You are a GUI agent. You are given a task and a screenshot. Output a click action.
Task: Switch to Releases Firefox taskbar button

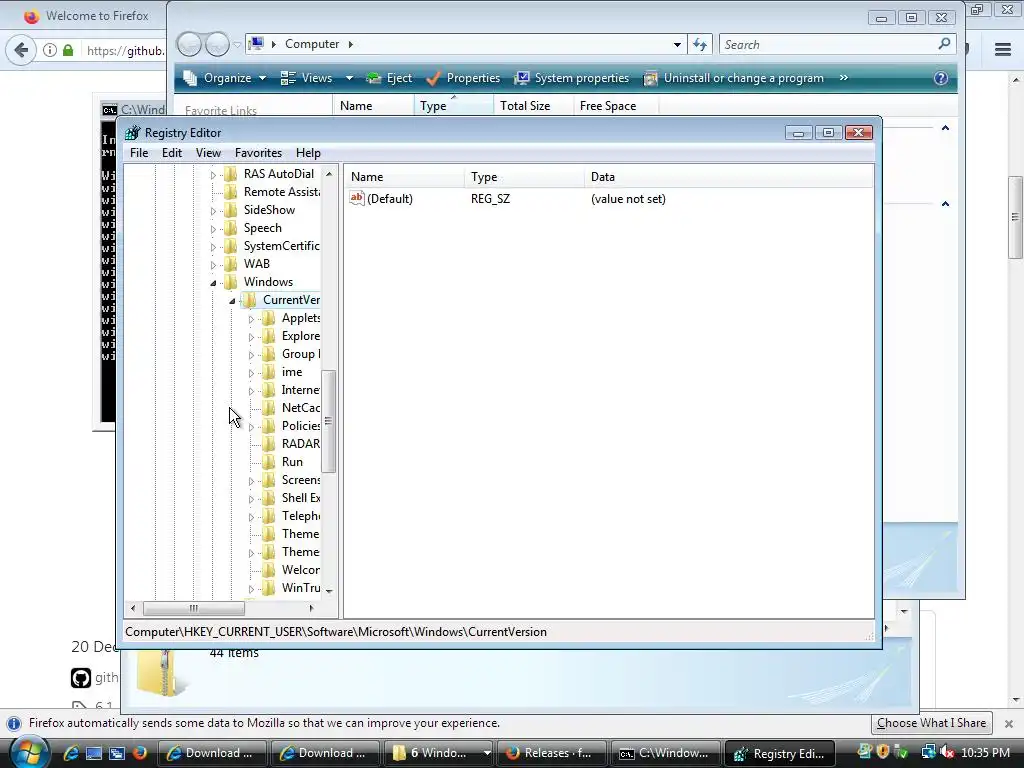pos(552,753)
